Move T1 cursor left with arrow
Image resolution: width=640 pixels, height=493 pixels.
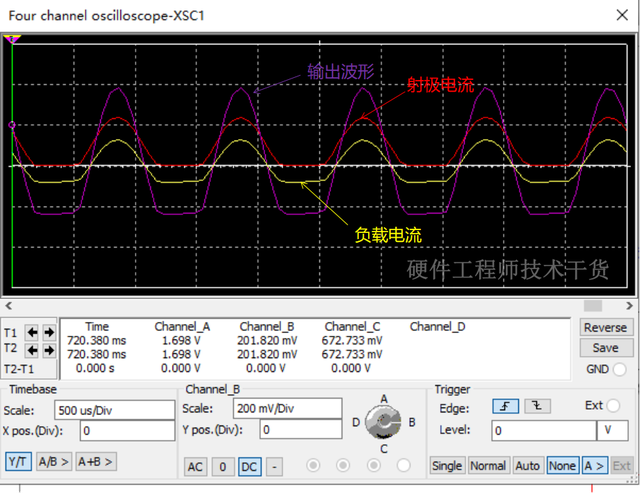(32, 333)
